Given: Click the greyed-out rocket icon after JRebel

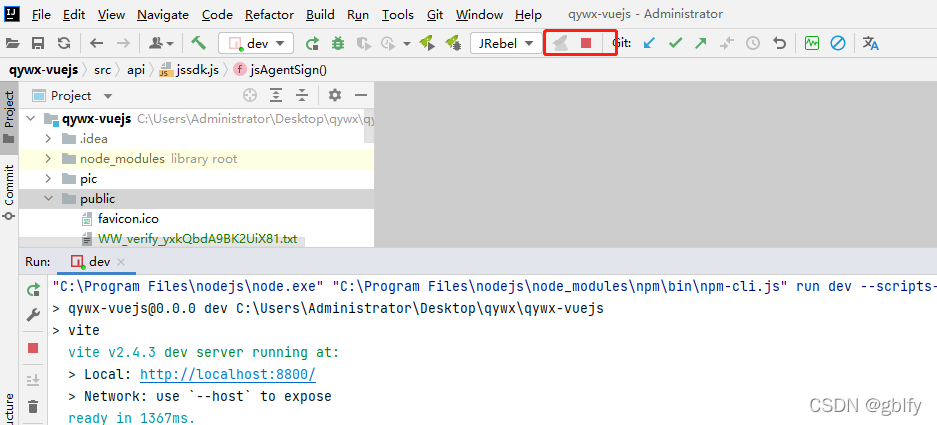Looking at the screenshot, I should click(x=560, y=43).
